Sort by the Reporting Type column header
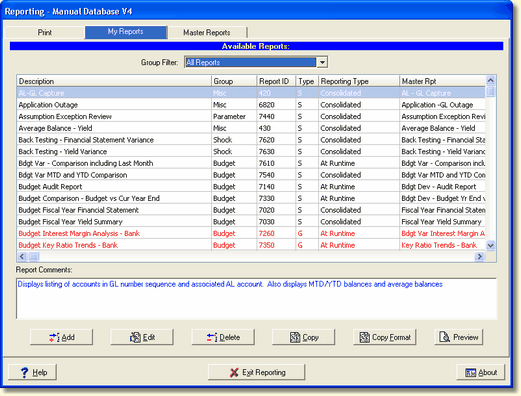Screen dimensions: 521x396 359,81
